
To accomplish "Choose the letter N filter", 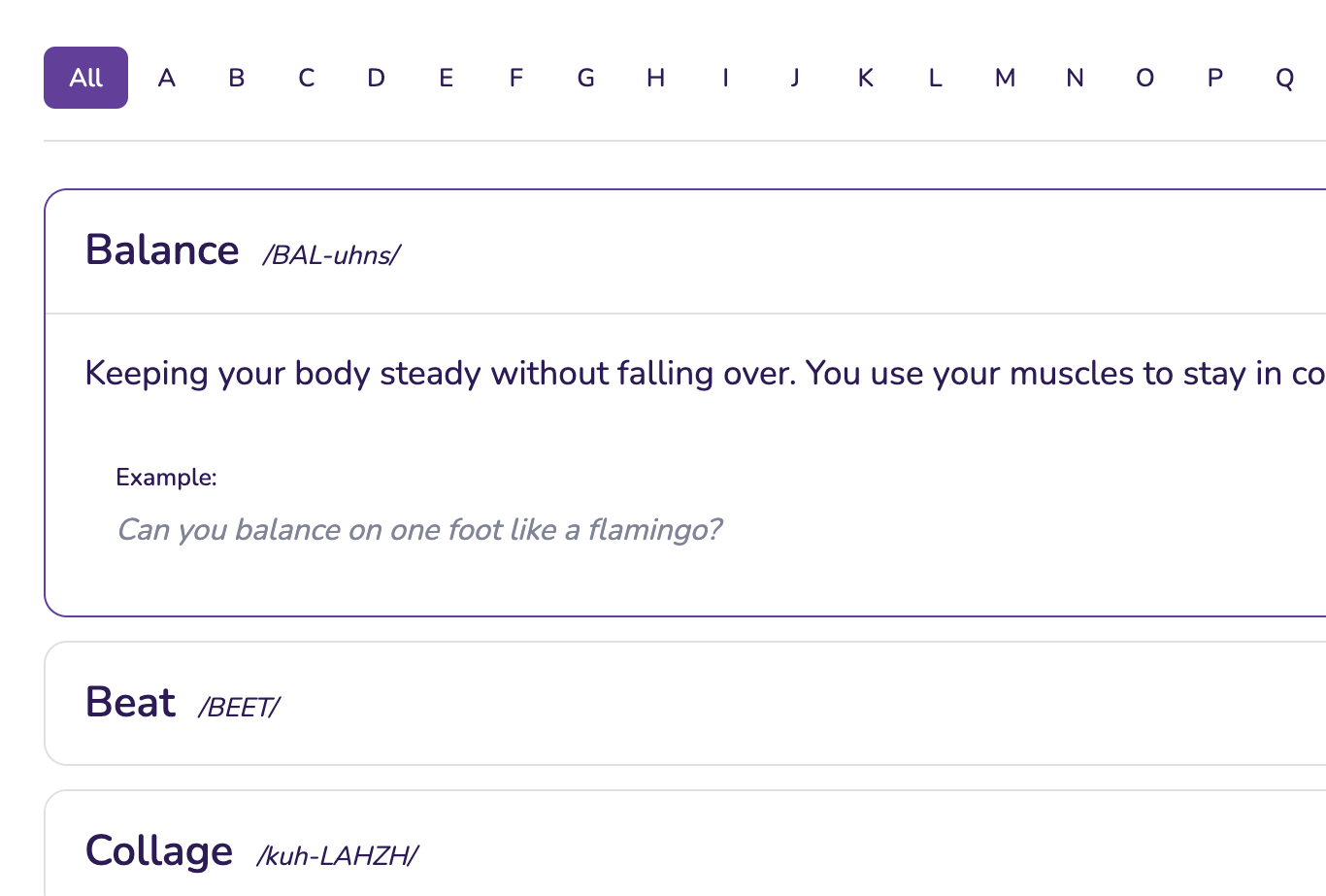I will [1076, 78].
